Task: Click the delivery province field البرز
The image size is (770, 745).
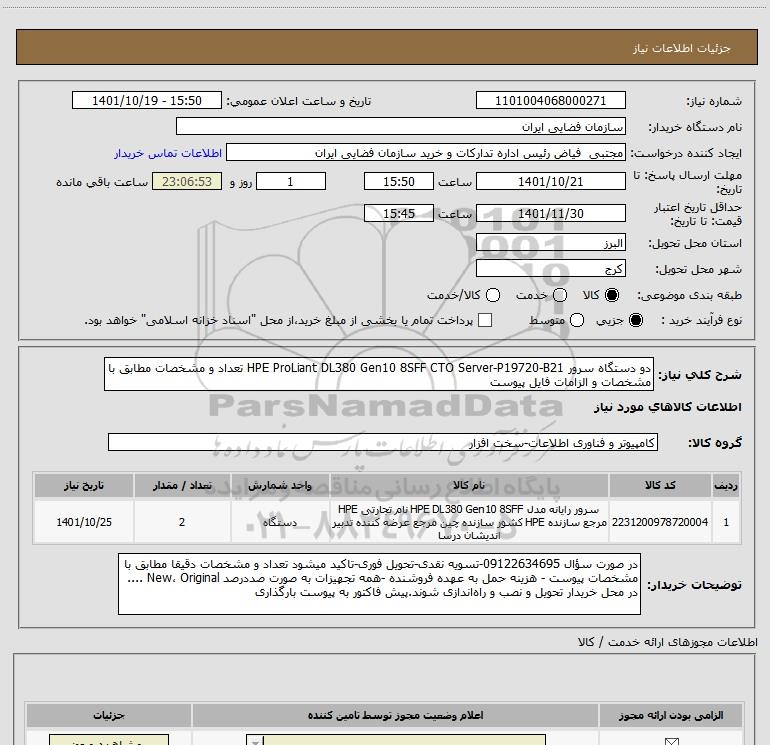Action: coord(550,243)
